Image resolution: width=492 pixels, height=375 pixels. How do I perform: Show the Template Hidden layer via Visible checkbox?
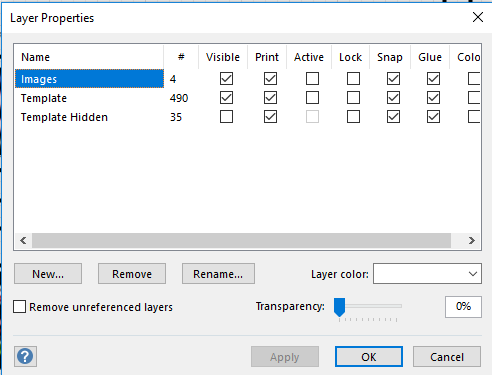click(x=226, y=117)
